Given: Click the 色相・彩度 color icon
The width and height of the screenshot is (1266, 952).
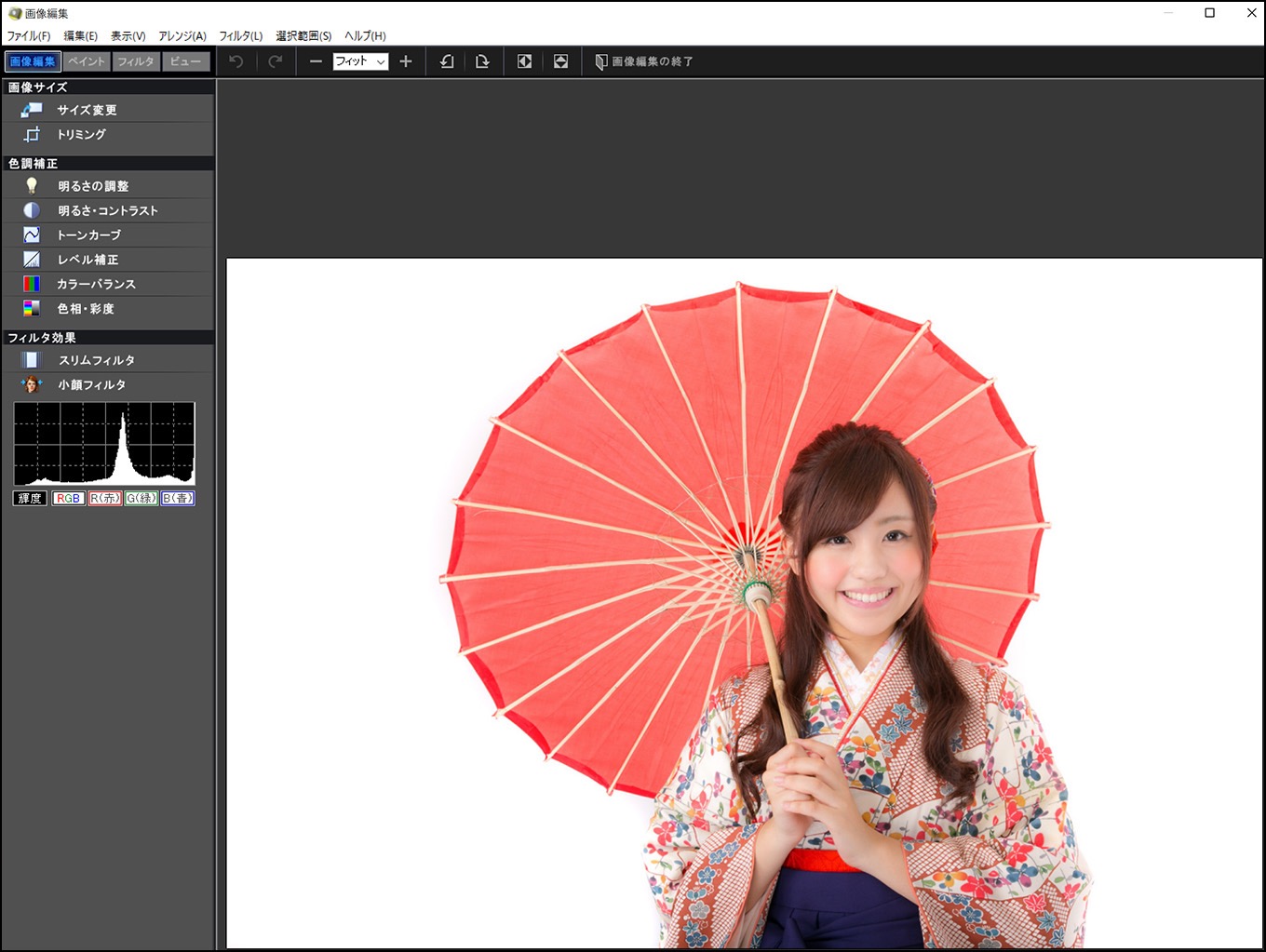Looking at the screenshot, I should click(32, 308).
